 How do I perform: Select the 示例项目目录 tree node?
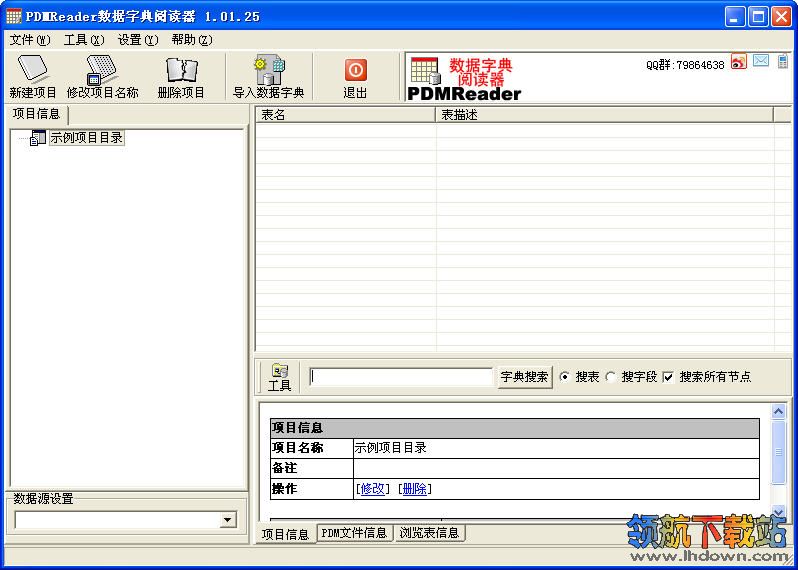pyautogui.click(x=87, y=138)
